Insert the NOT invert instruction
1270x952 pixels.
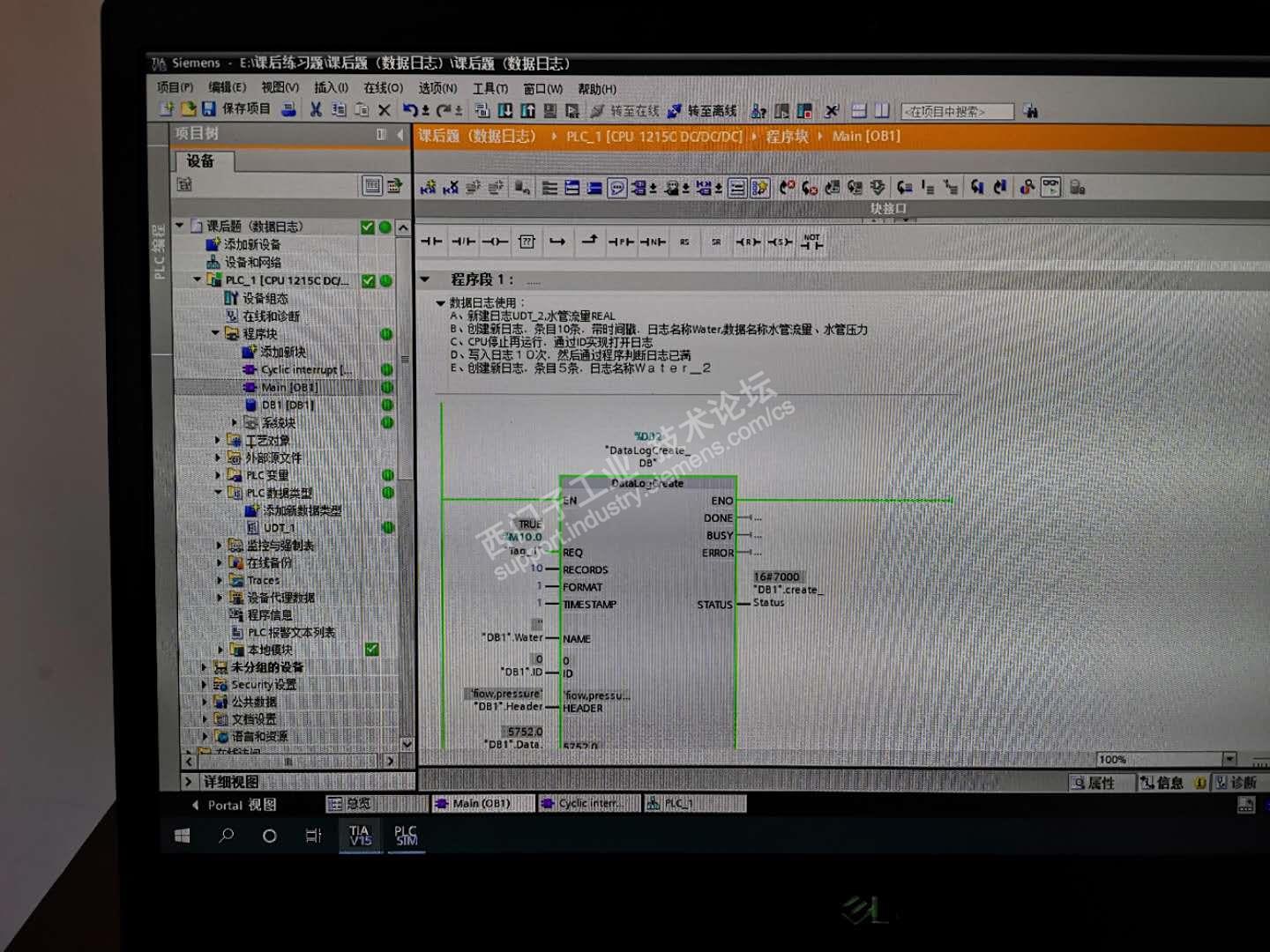point(811,241)
